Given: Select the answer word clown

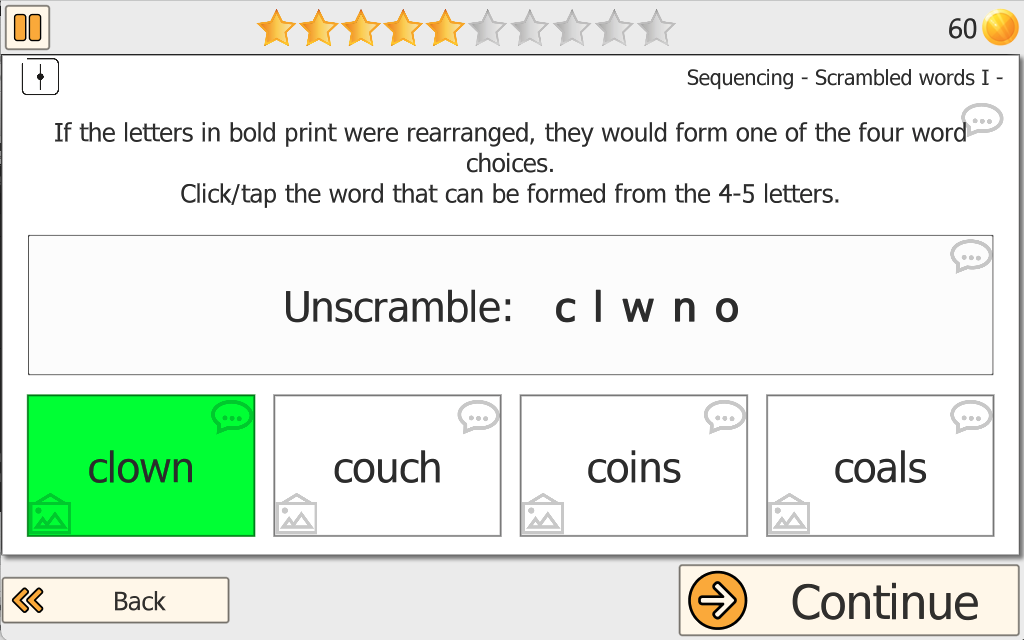Looking at the screenshot, I should [141, 468].
